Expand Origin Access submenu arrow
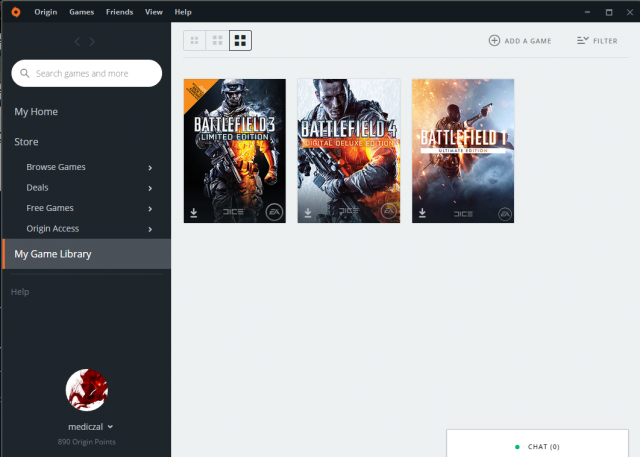Image resolution: width=640 pixels, height=457 pixels. click(x=150, y=229)
